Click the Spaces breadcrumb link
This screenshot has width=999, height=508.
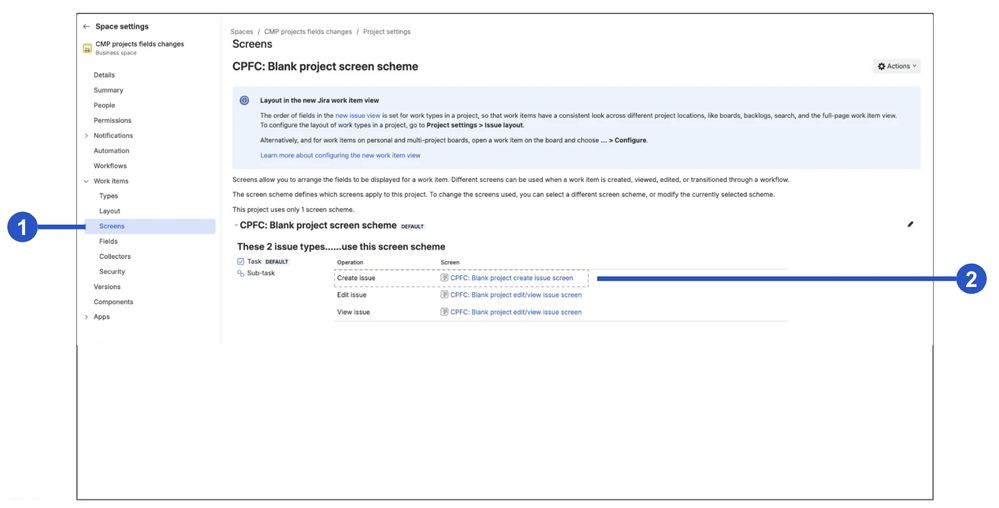[242, 32]
